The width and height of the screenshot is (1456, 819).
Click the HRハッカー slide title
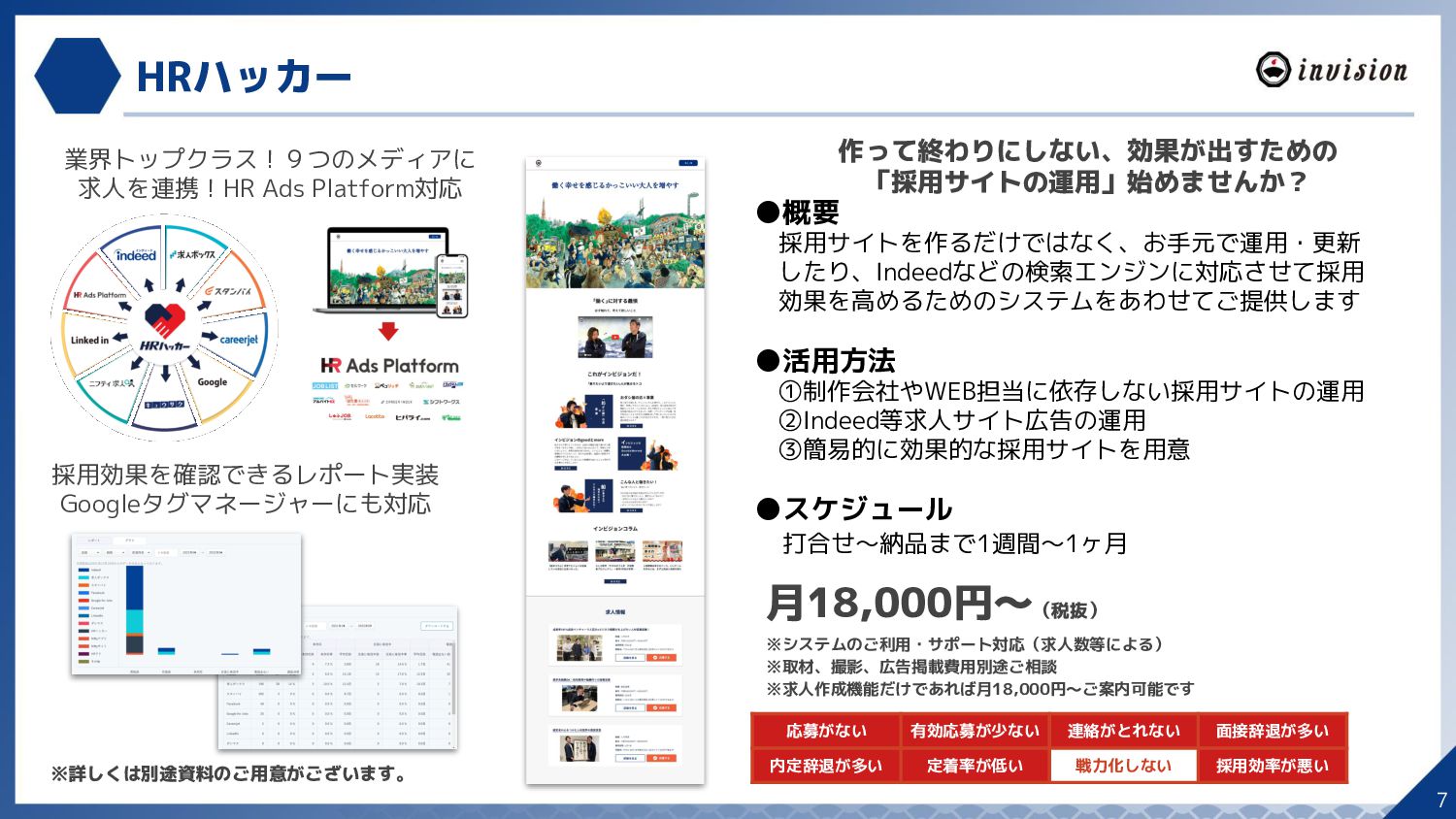[x=244, y=77]
